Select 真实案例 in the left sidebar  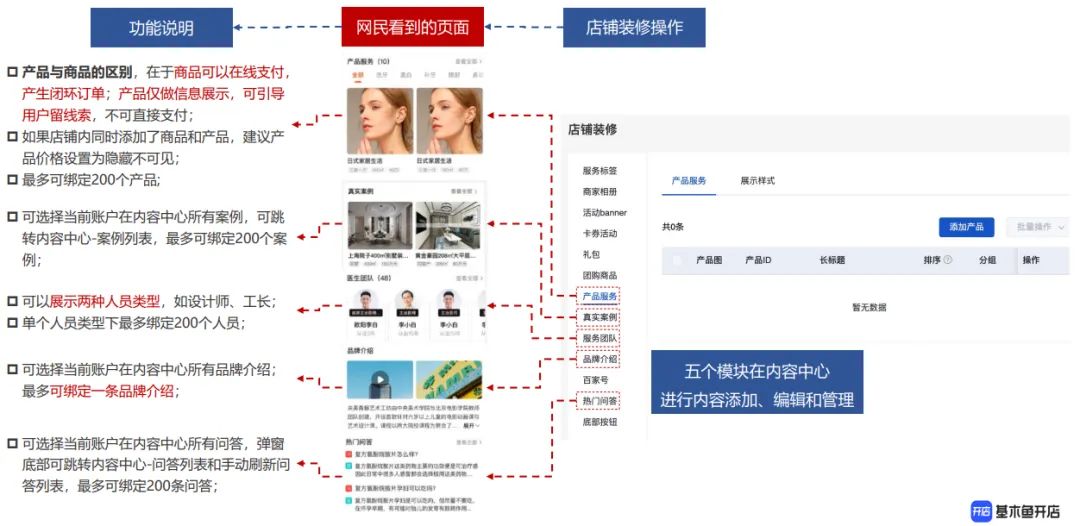click(600, 317)
